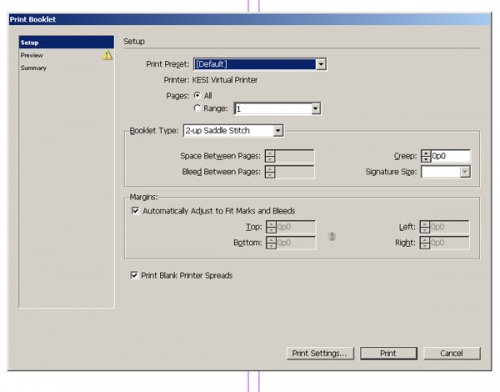
Task: Click the Space Between Pages field
Action: coord(294,156)
